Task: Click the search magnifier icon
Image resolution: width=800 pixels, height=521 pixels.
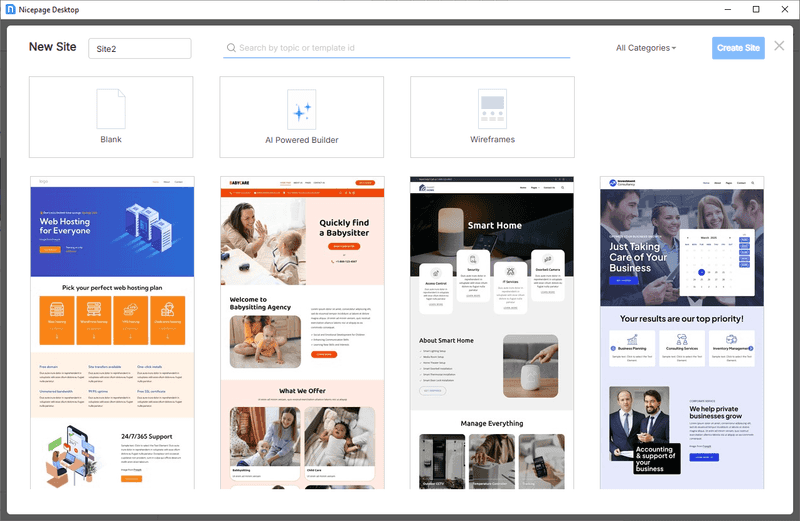Action: [x=231, y=47]
